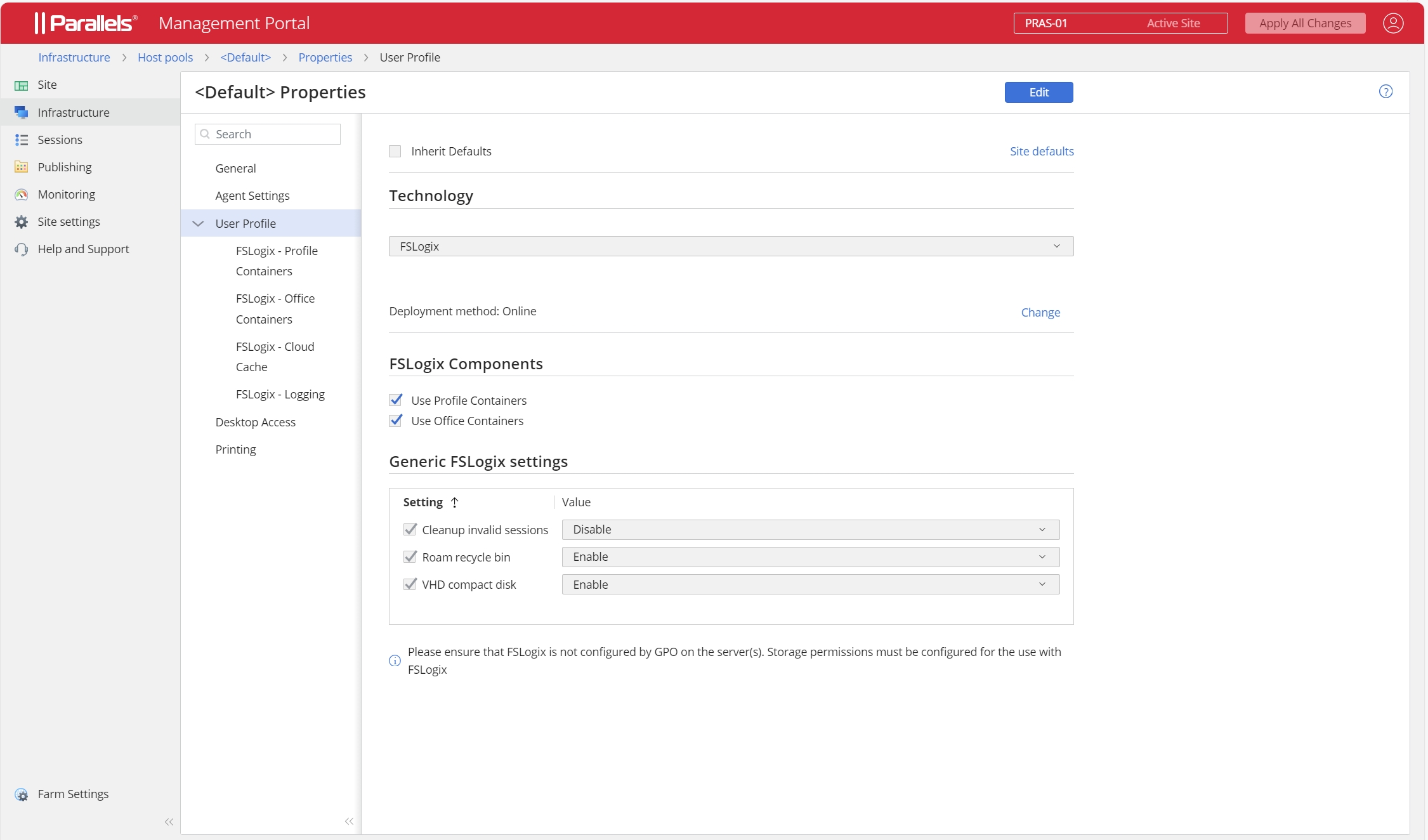Click the Monitoring gauge icon
The width and height of the screenshot is (1428, 840).
pyautogui.click(x=22, y=194)
